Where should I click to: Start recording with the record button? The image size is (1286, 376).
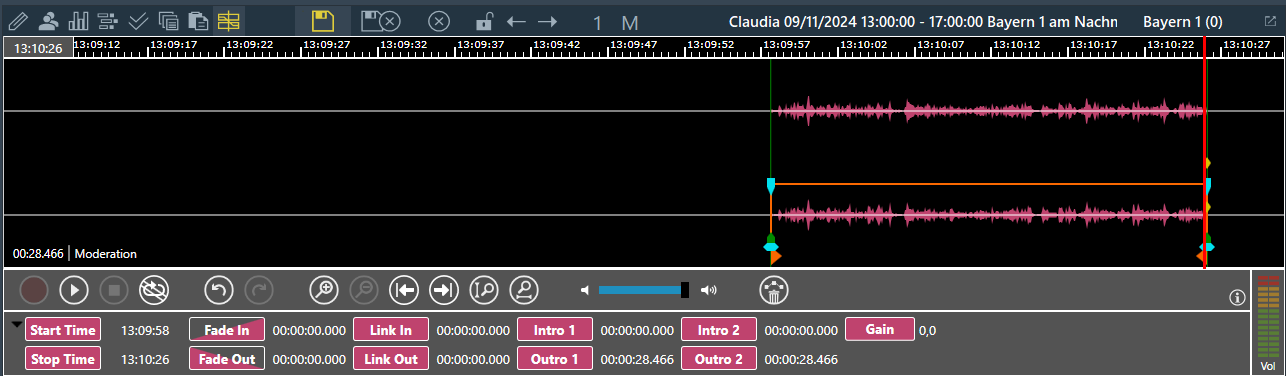[x=35, y=290]
